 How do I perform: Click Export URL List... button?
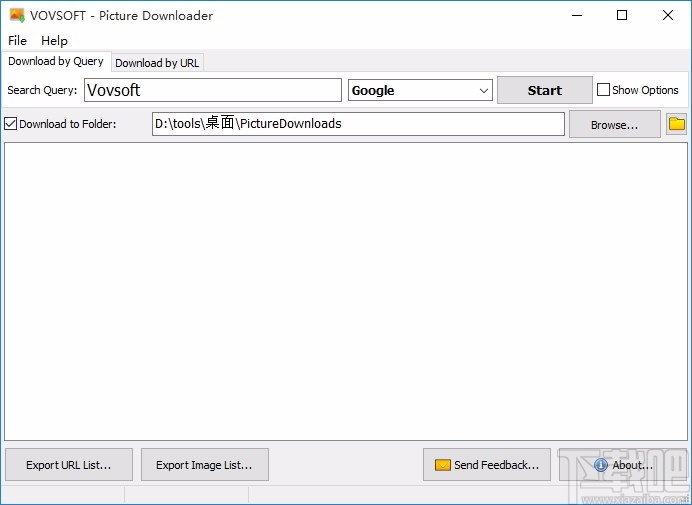[x=69, y=465]
